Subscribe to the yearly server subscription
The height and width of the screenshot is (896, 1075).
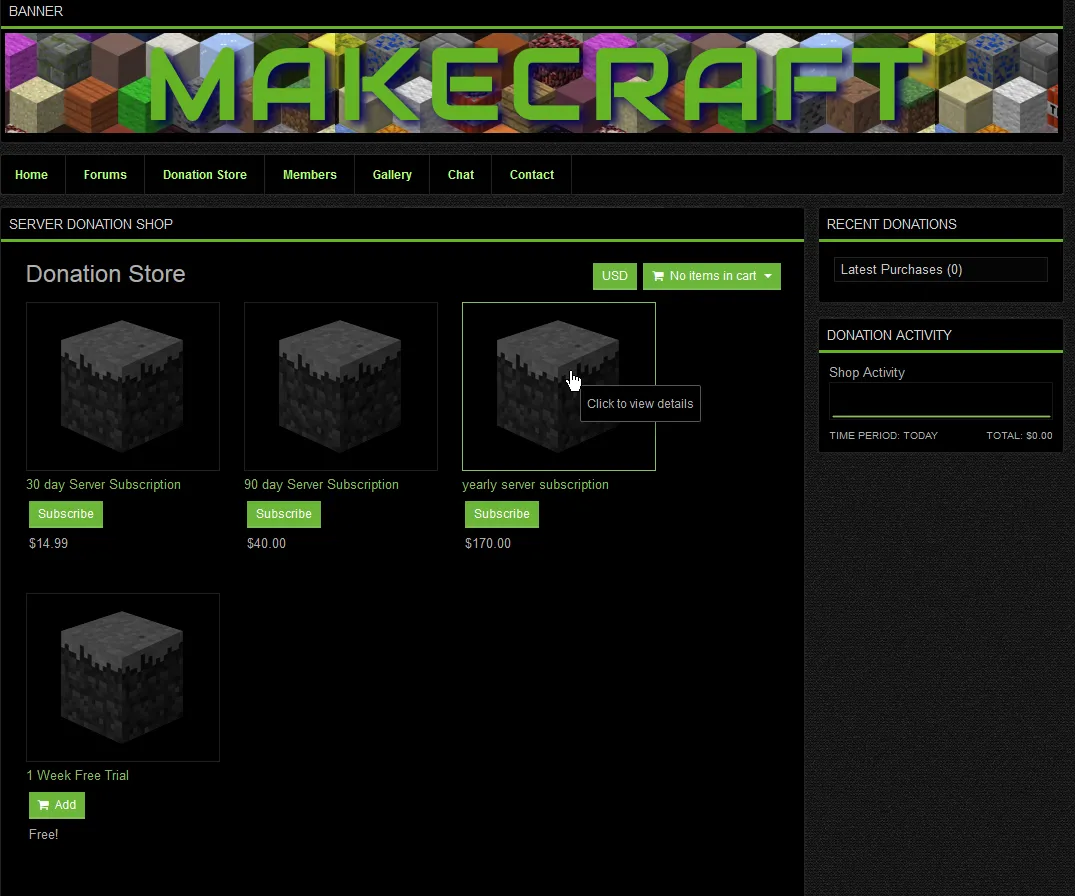[501, 513]
